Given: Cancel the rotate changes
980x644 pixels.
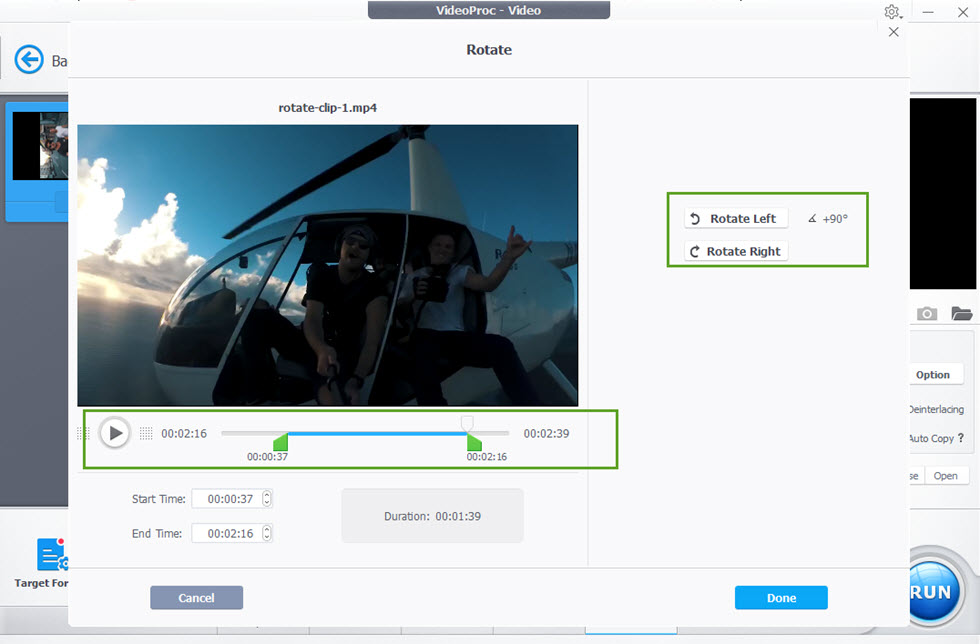Looking at the screenshot, I should tap(196, 598).
